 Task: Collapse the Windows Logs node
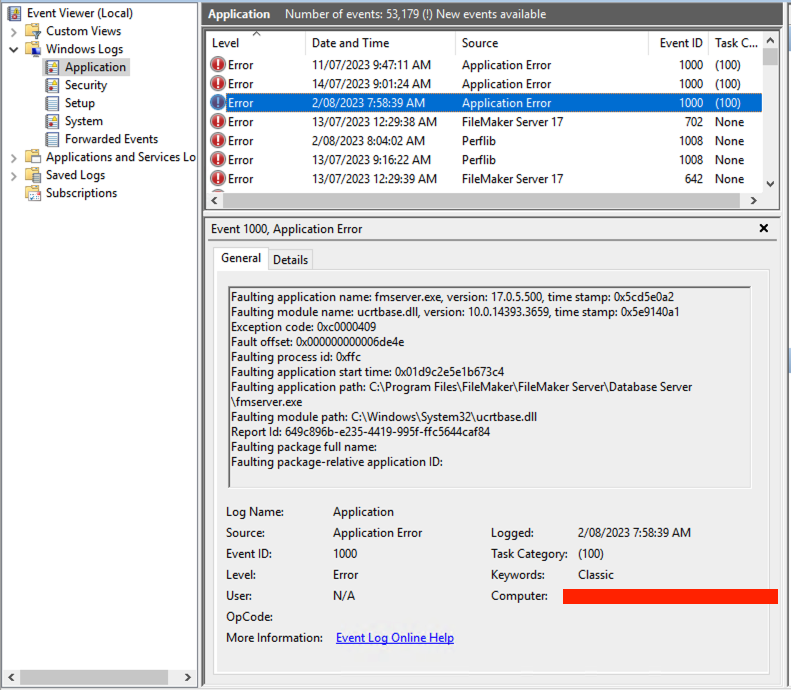(x=14, y=49)
